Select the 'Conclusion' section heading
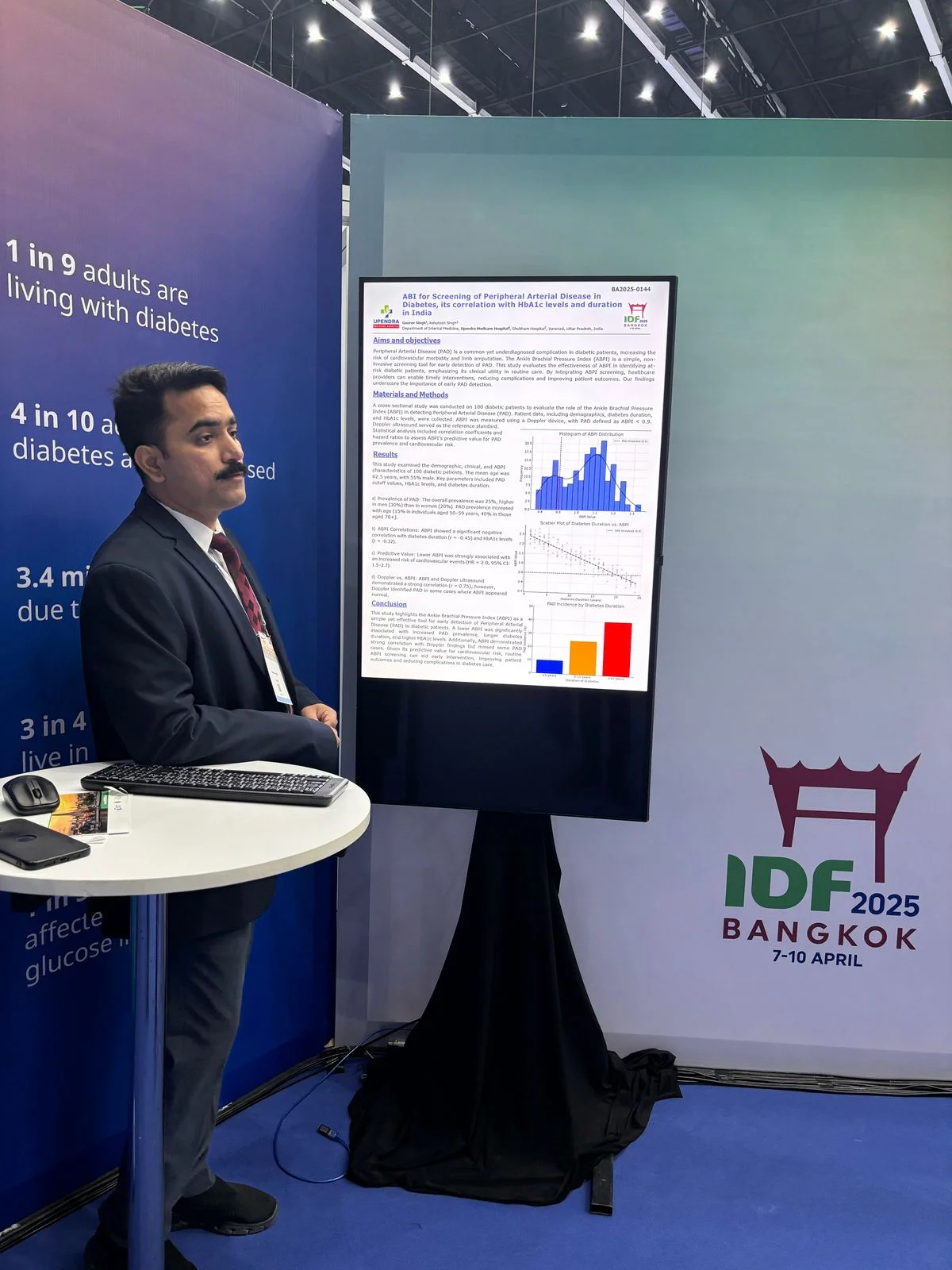This screenshot has height=1270, width=952. (389, 604)
